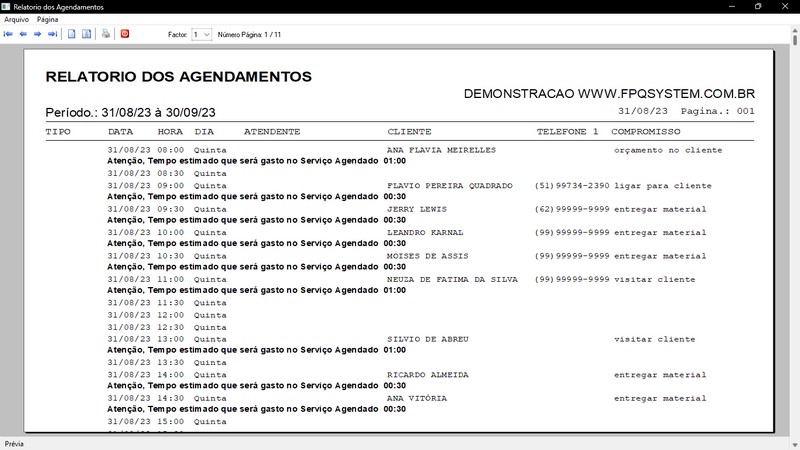
Task: Click the DEMONSTRACAO WWW.FPQSYSTEM.COM.BR text
Action: [609, 94]
